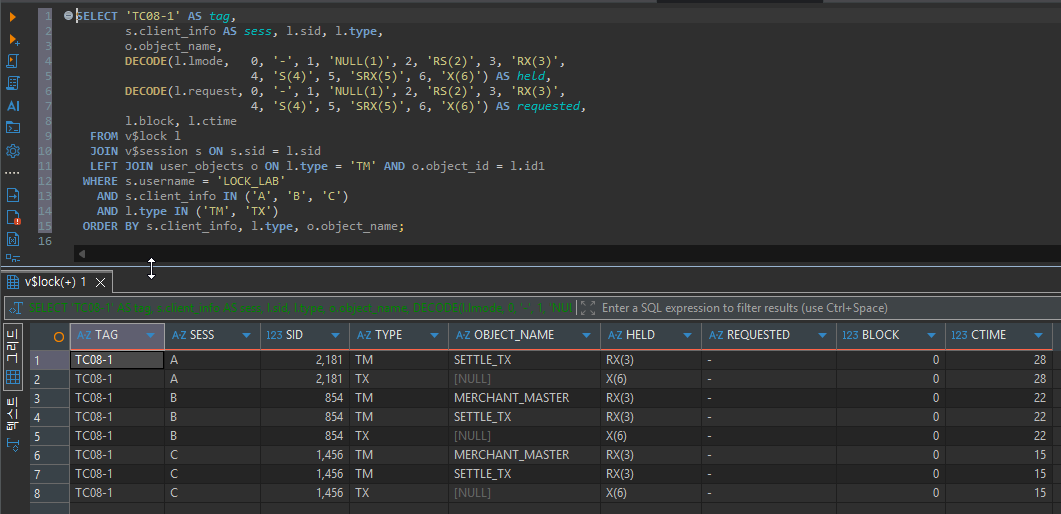This screenshot has width=1061, height=514.
Task: Select row number 1 header
Action: coord(50,360)
